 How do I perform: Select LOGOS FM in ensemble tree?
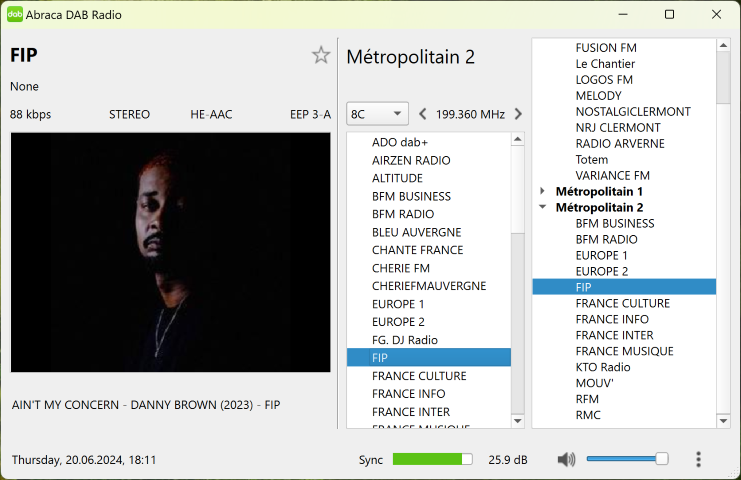(604, 79)
